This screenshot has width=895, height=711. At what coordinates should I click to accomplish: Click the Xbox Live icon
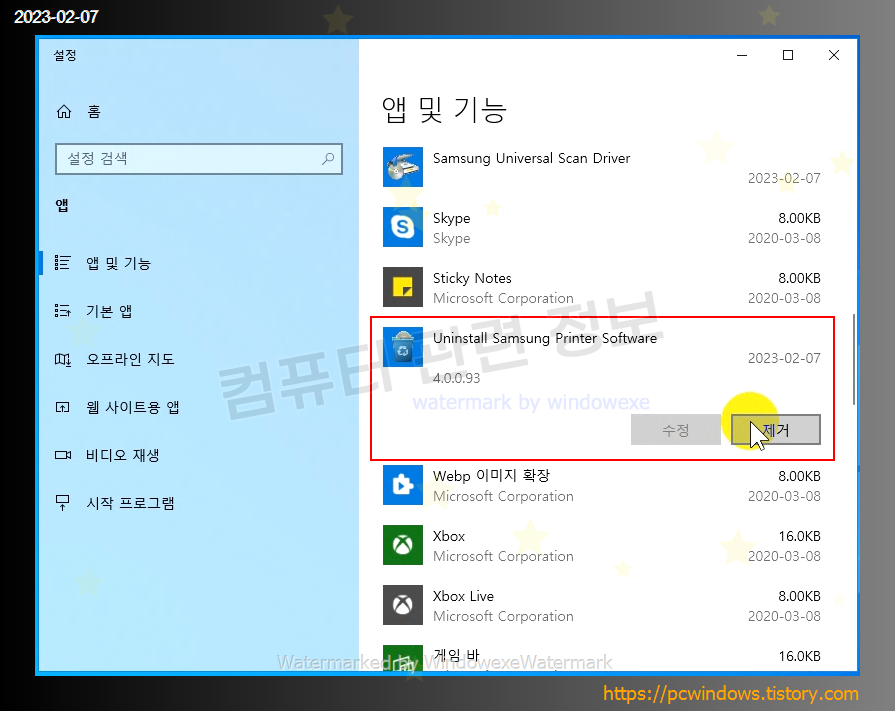tap(402, 605)
